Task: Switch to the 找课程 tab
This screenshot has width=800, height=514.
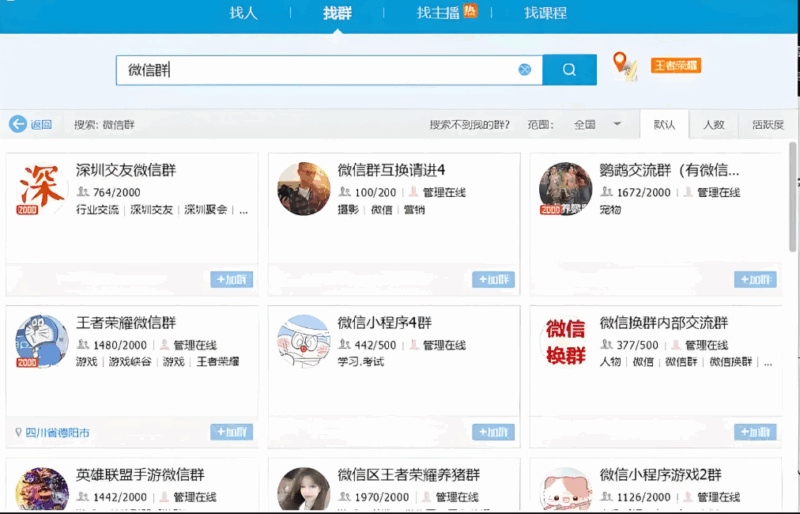Action: (x=545, y=13)
